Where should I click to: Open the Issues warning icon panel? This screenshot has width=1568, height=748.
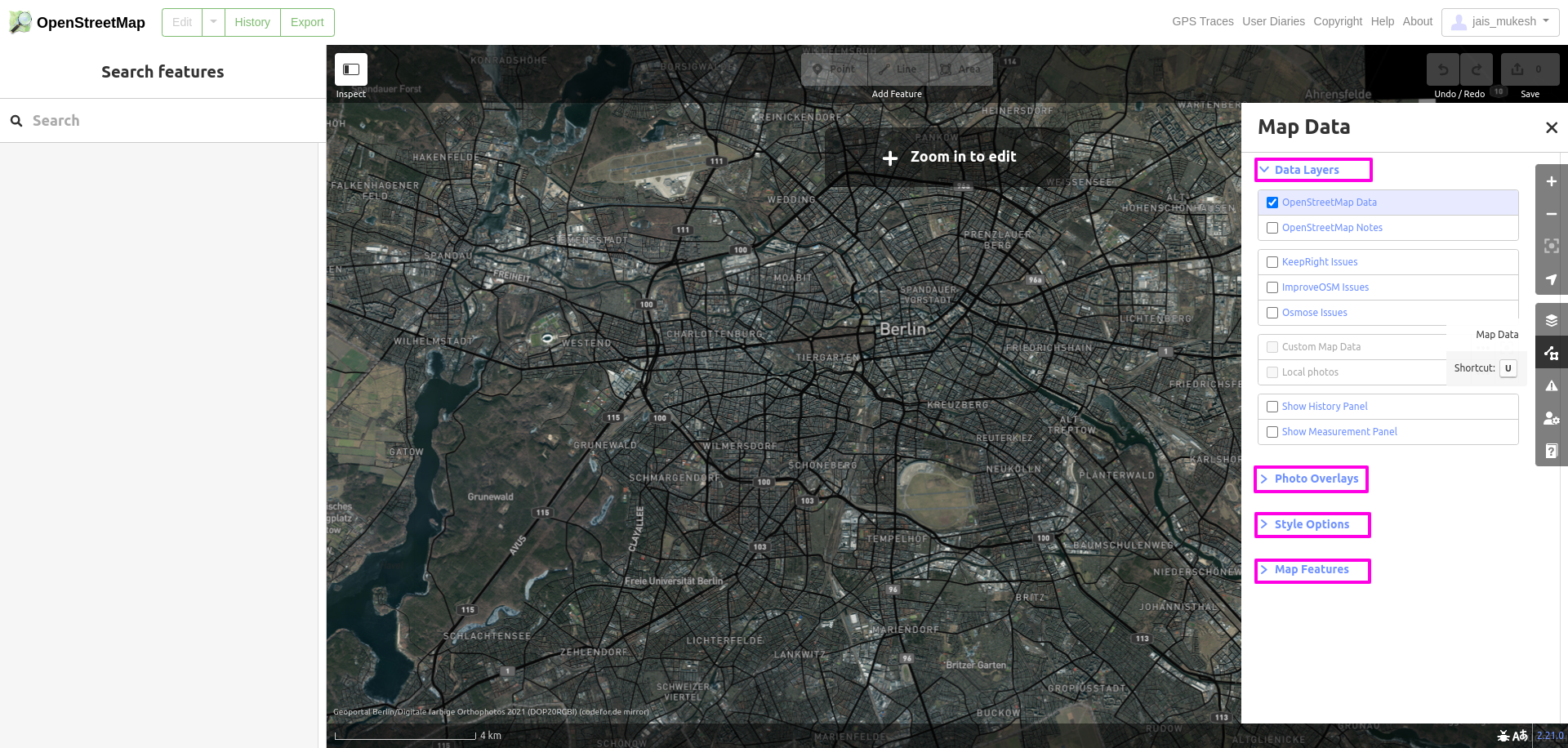click(1552, 385)
